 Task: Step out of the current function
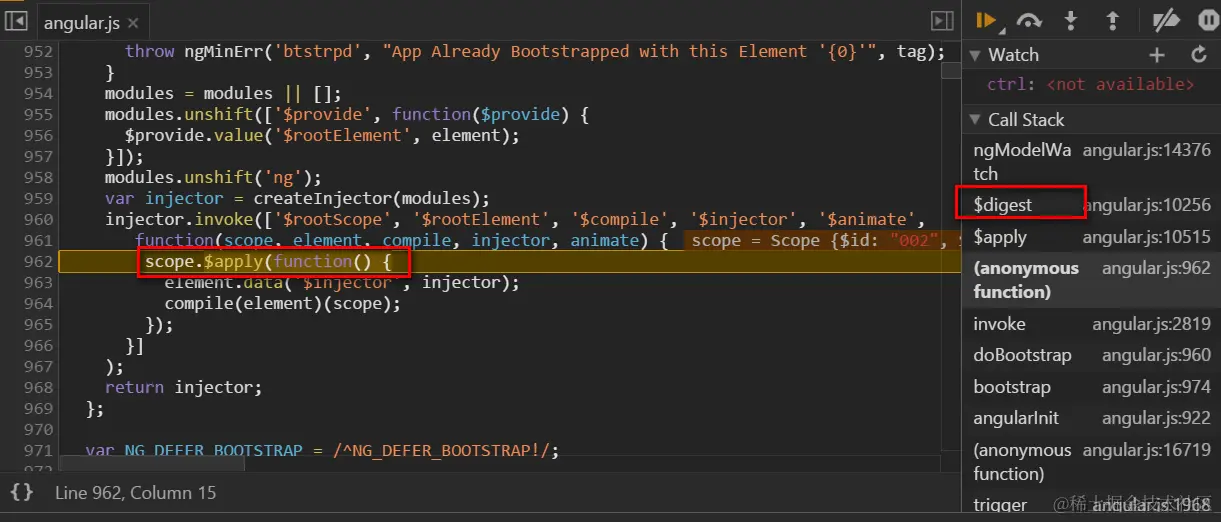1111,20
